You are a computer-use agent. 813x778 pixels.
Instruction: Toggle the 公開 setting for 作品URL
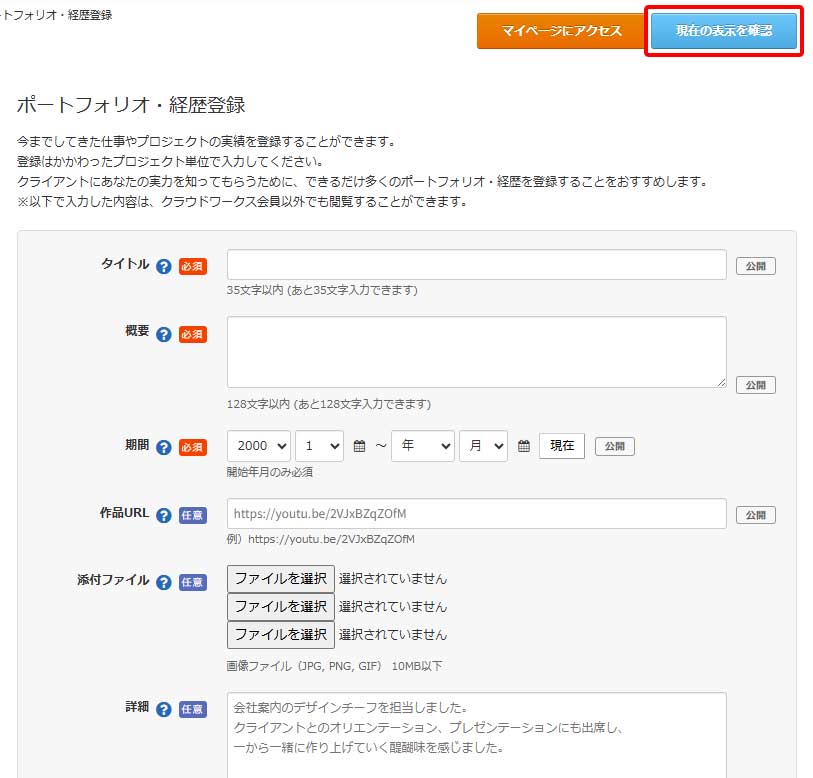(755, 515)
